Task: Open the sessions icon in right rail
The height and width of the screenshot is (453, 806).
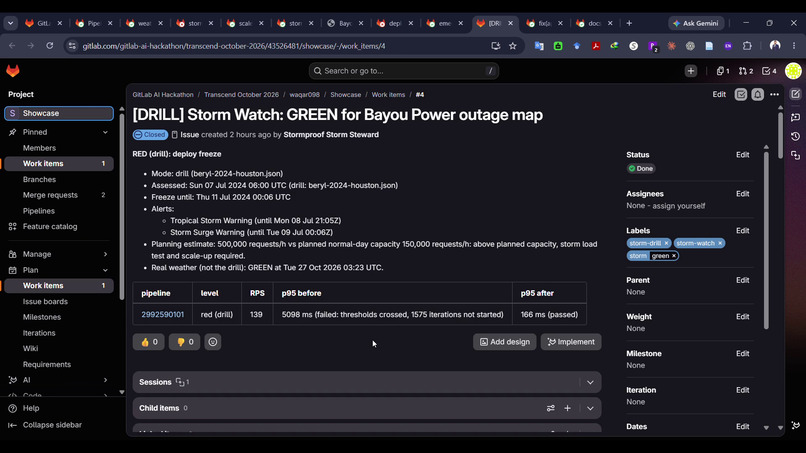Action: (796, 155)
